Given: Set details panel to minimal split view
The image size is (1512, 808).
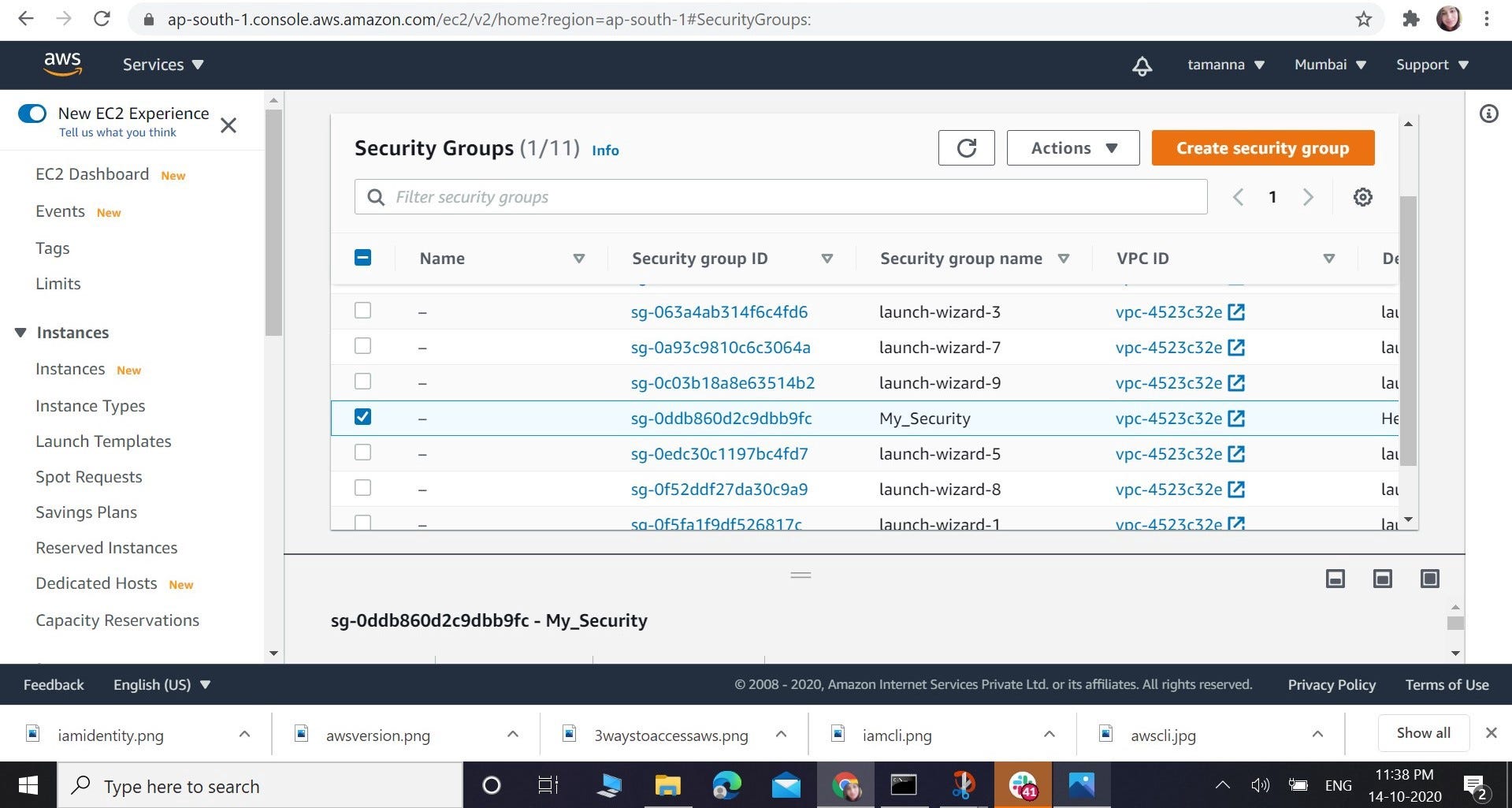Looking at the screenshot, I should click(x=1335, y=579).
